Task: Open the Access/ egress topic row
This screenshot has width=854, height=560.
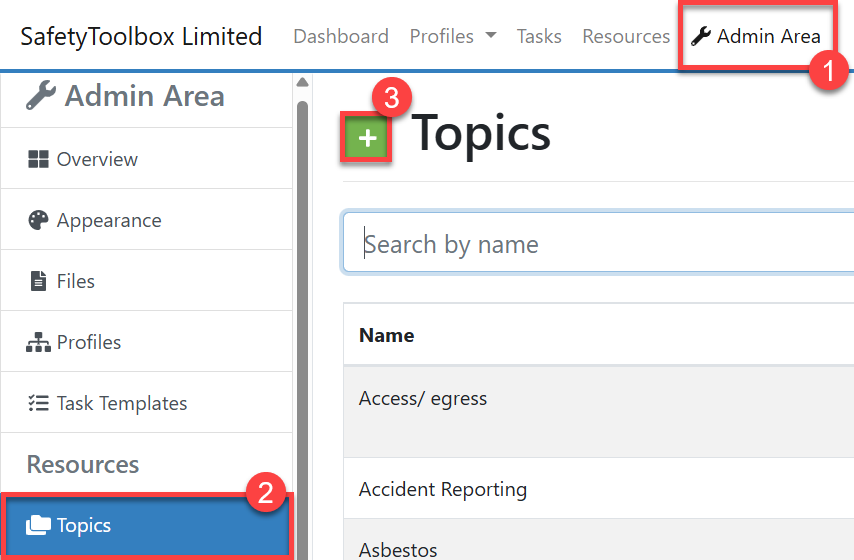Action: click(x=423, y=398)
